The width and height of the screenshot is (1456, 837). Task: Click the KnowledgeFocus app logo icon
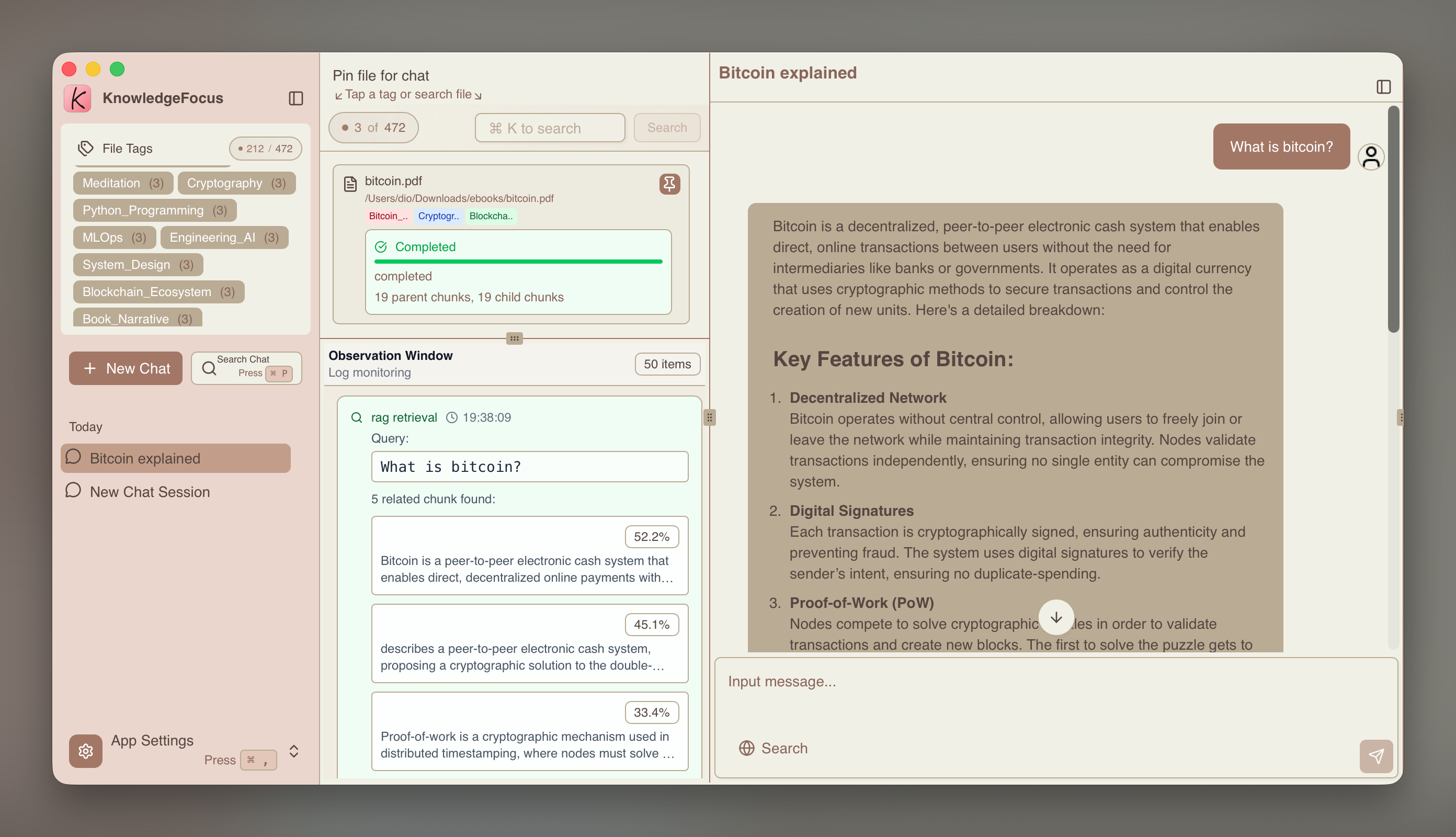pos(77,98)
